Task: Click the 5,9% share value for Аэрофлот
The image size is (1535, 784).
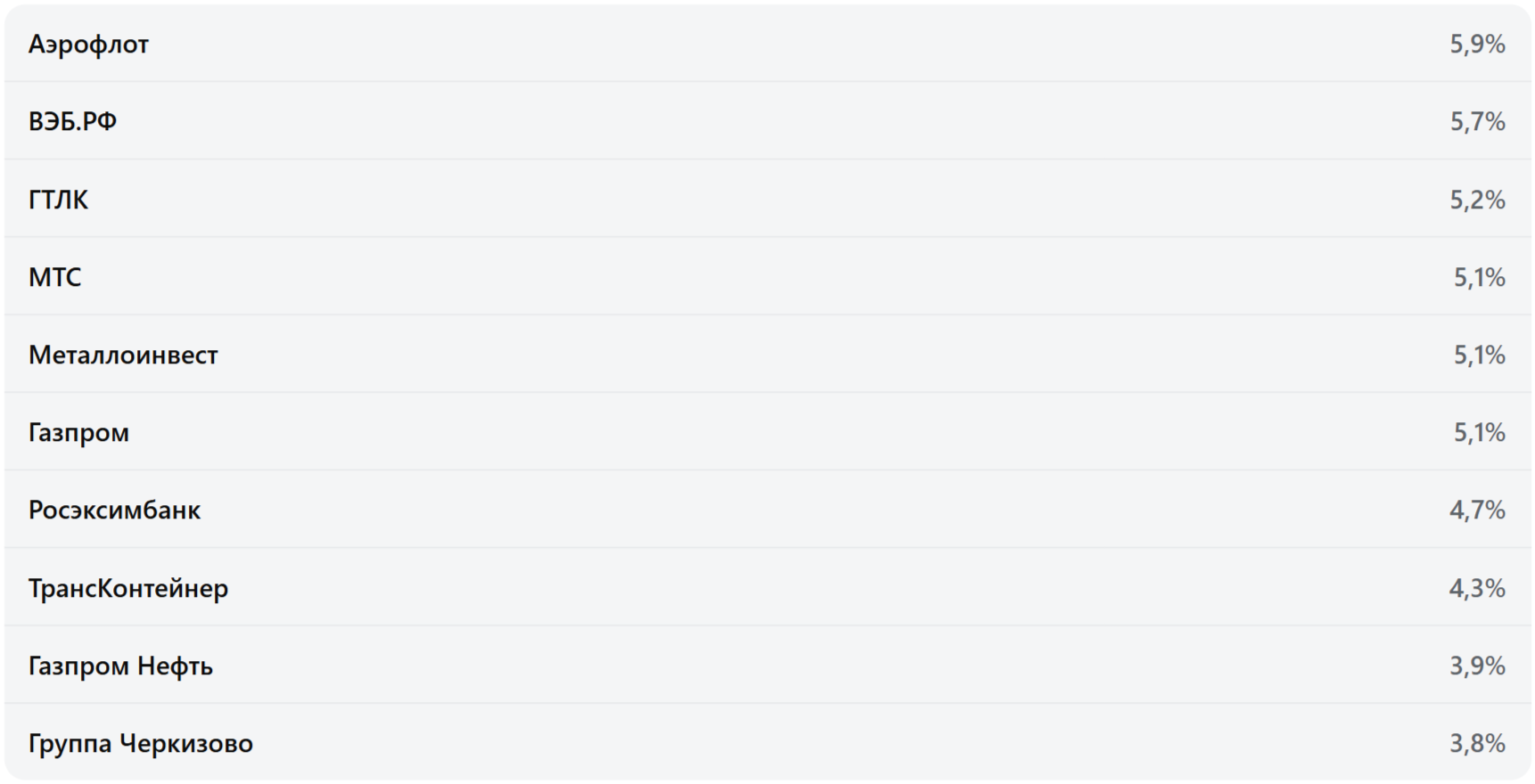Action: 1477,44
